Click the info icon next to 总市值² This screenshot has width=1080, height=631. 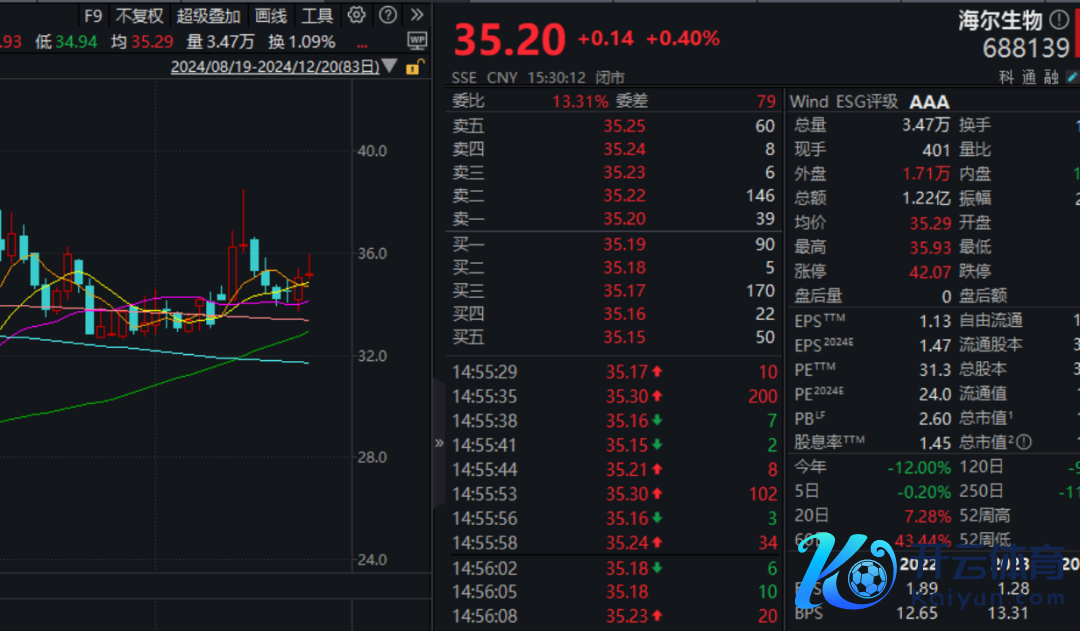1022,442
